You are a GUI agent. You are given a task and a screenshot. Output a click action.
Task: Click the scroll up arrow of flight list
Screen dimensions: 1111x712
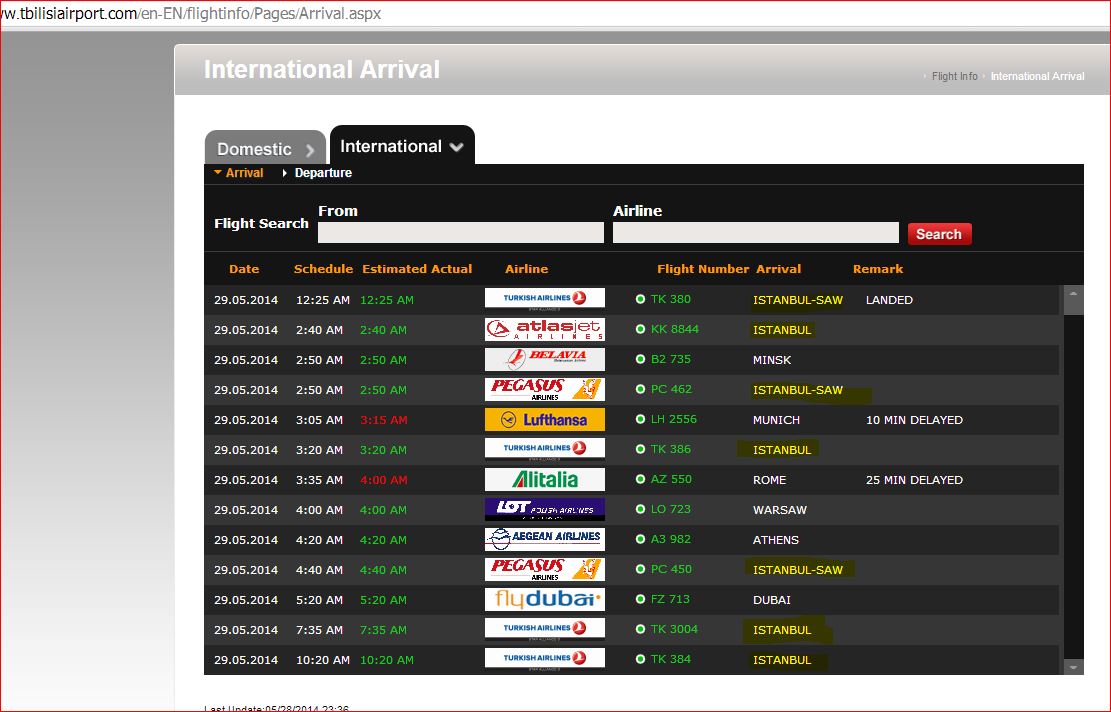click(x=1073, y=295)
